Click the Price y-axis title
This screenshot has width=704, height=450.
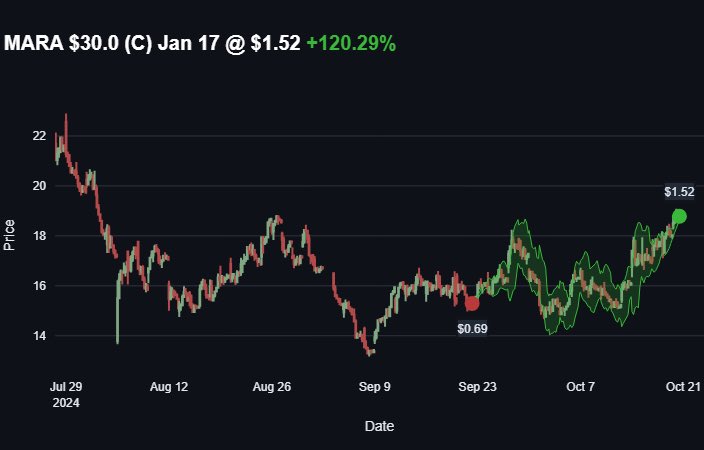point(9,235)
